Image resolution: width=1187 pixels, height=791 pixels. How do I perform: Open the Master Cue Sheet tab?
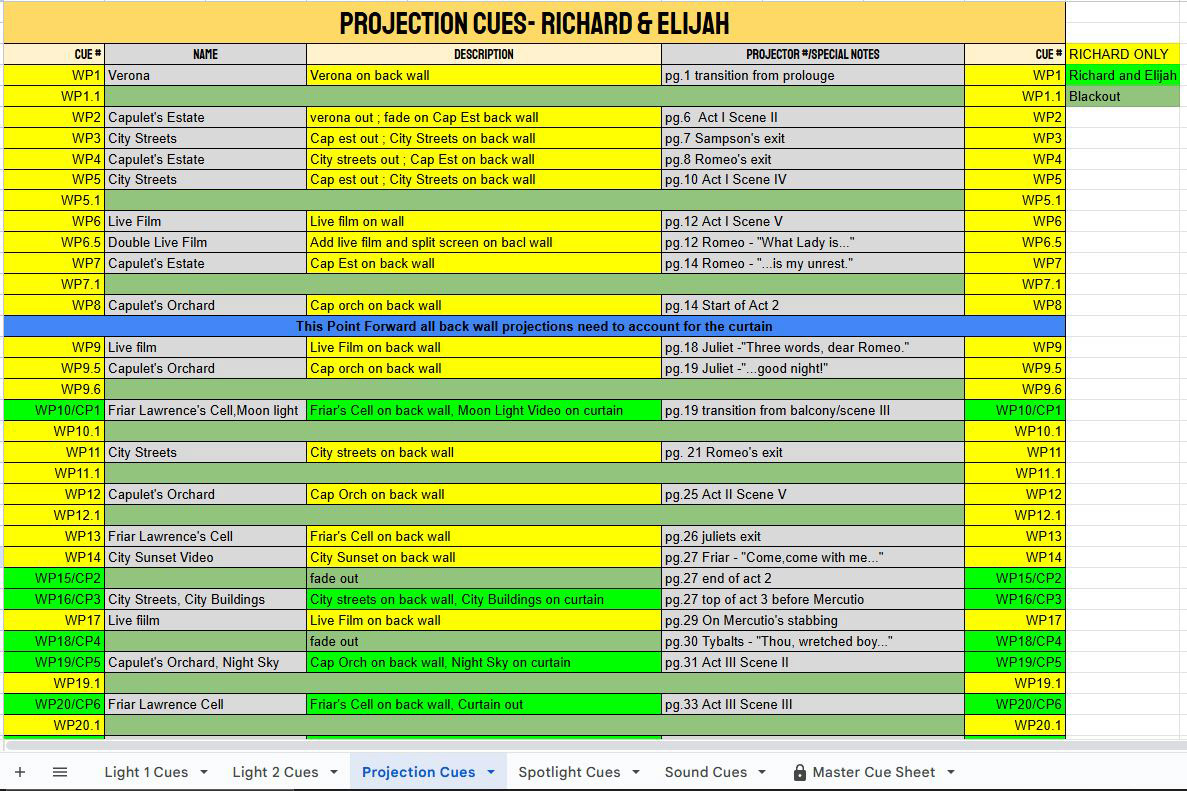(874, 772)
